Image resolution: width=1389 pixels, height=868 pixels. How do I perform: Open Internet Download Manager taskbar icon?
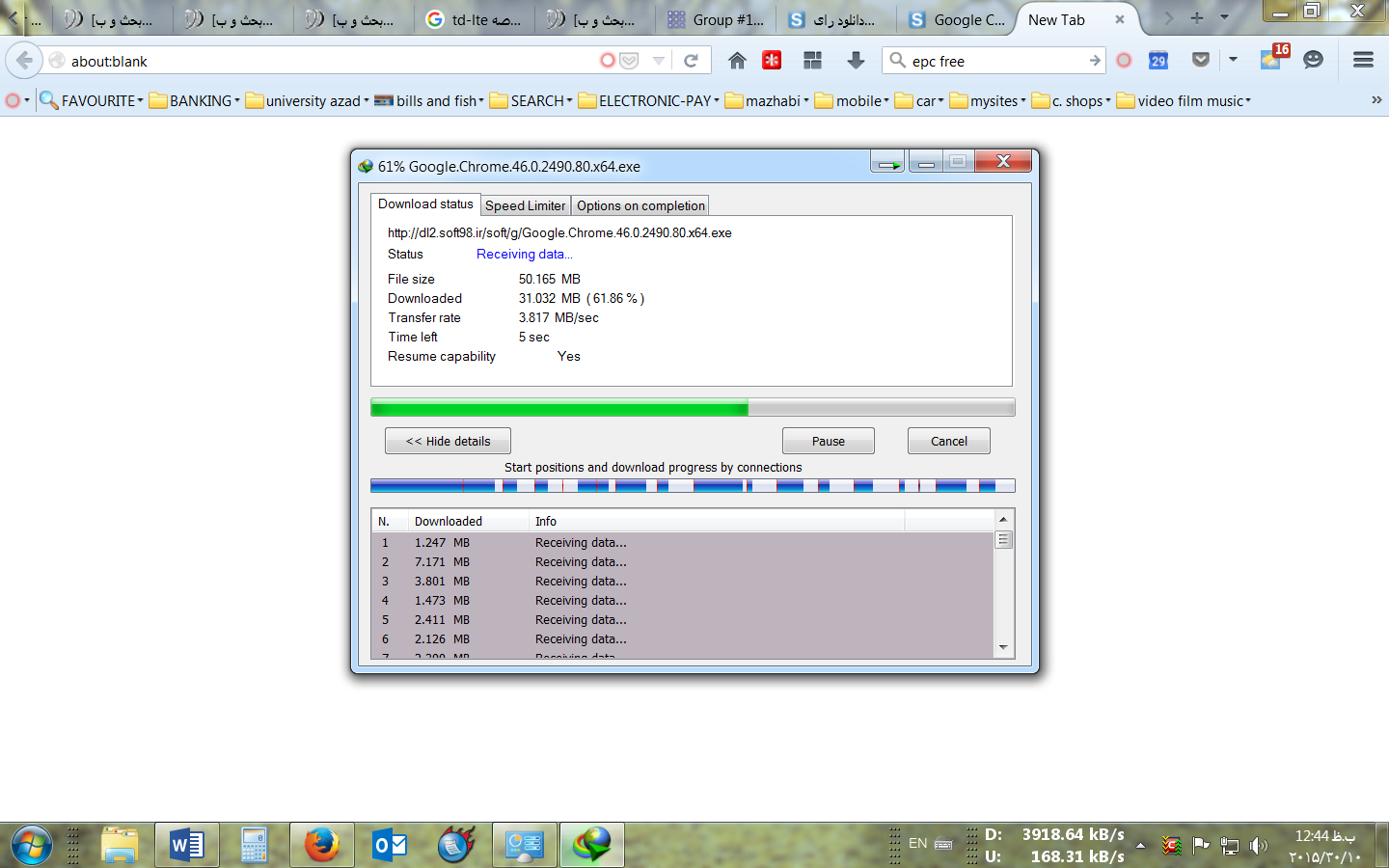click(592, 846)
